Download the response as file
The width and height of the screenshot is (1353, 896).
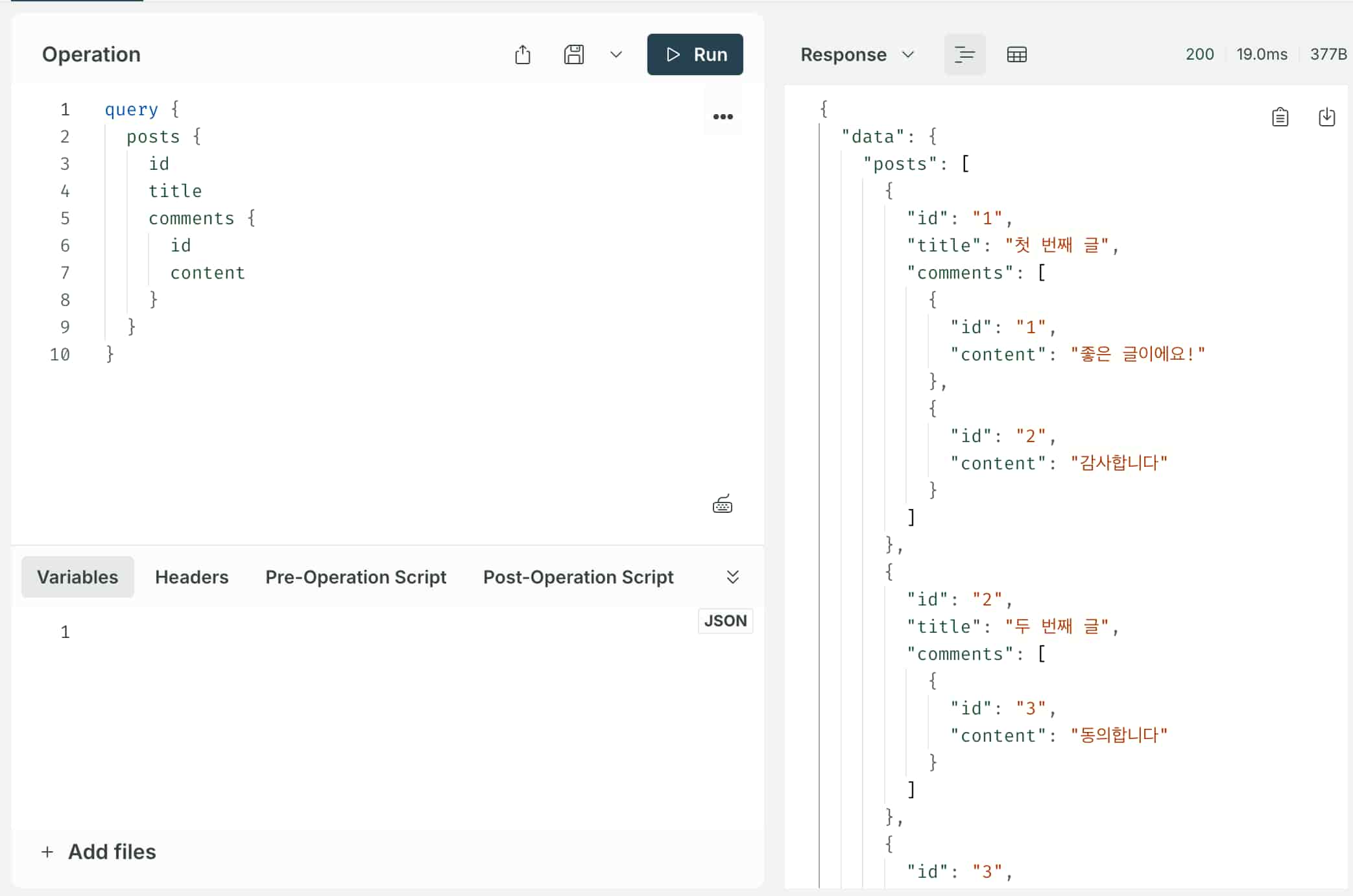coord(1326,117)
